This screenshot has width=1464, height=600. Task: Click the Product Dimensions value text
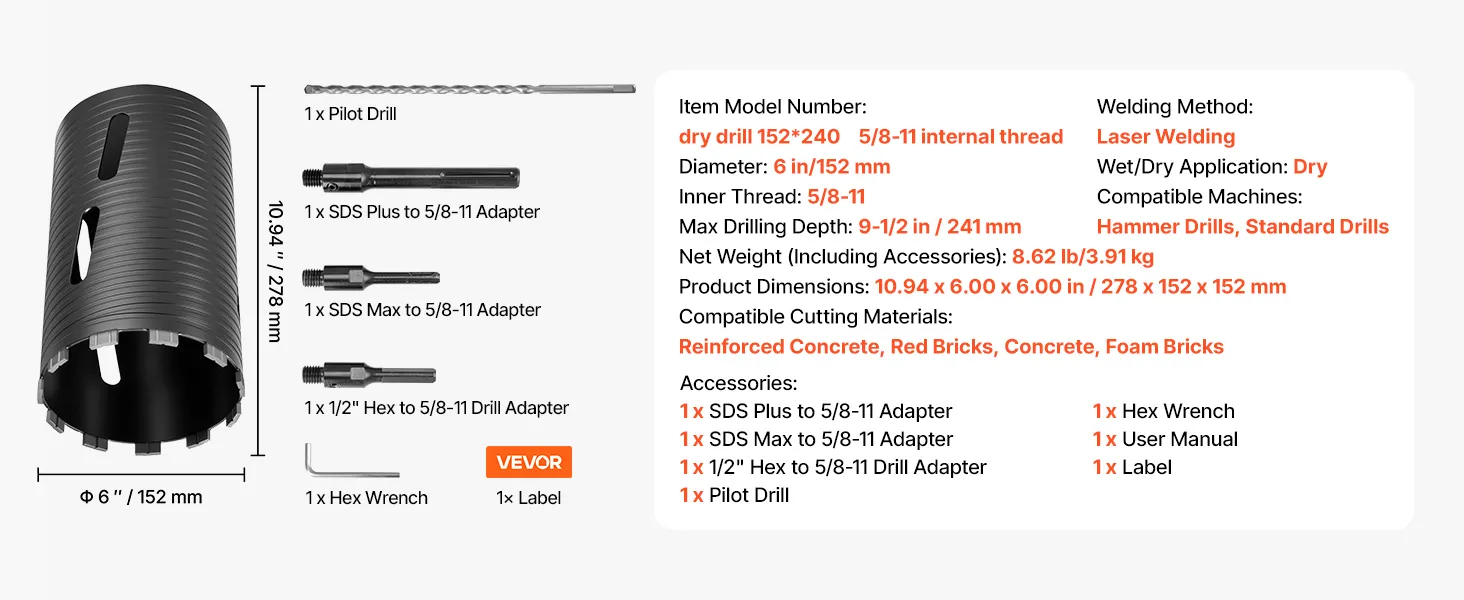(1080, 287)
